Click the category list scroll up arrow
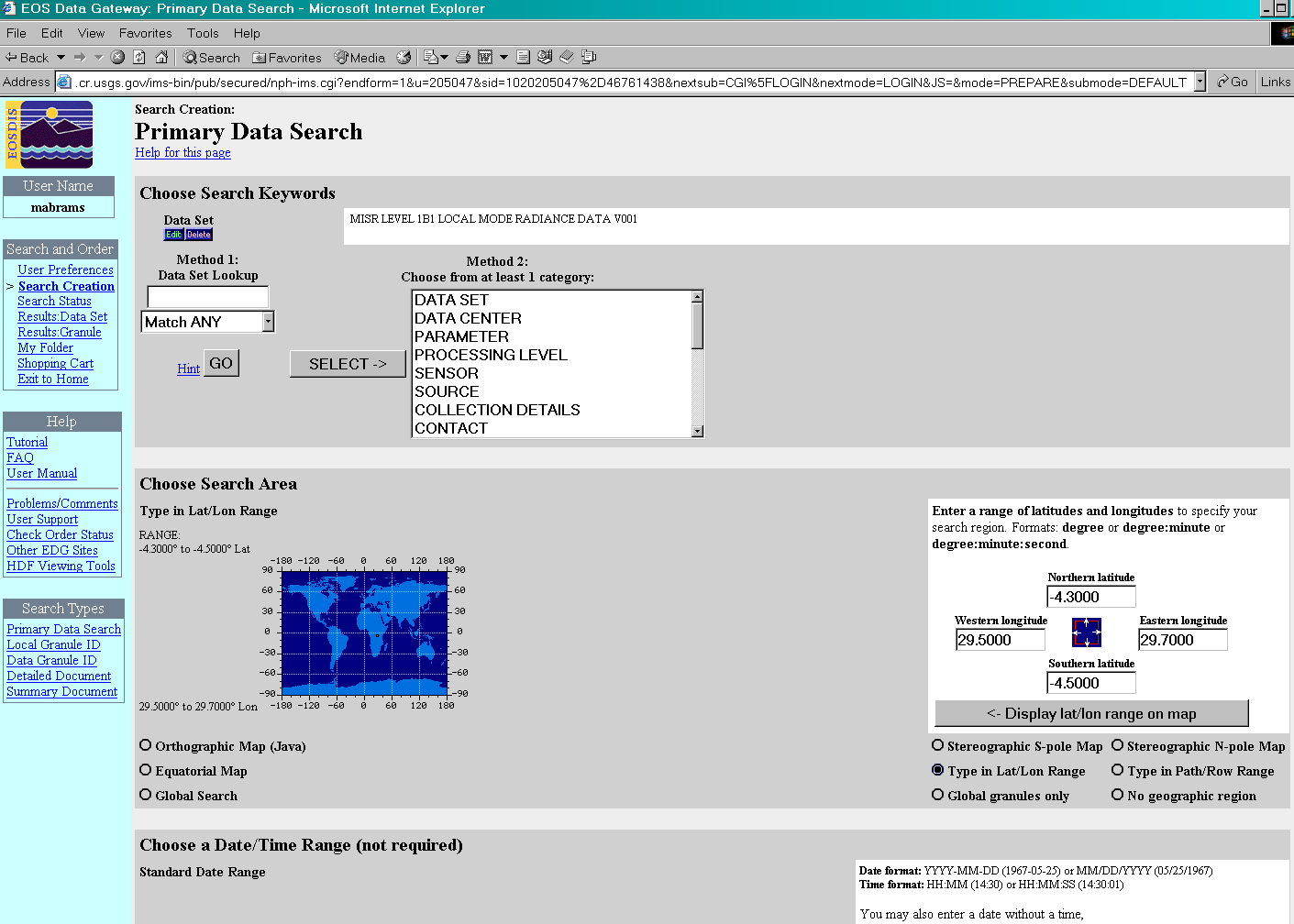Screen dimensions: 1294x924 point(697,297)
